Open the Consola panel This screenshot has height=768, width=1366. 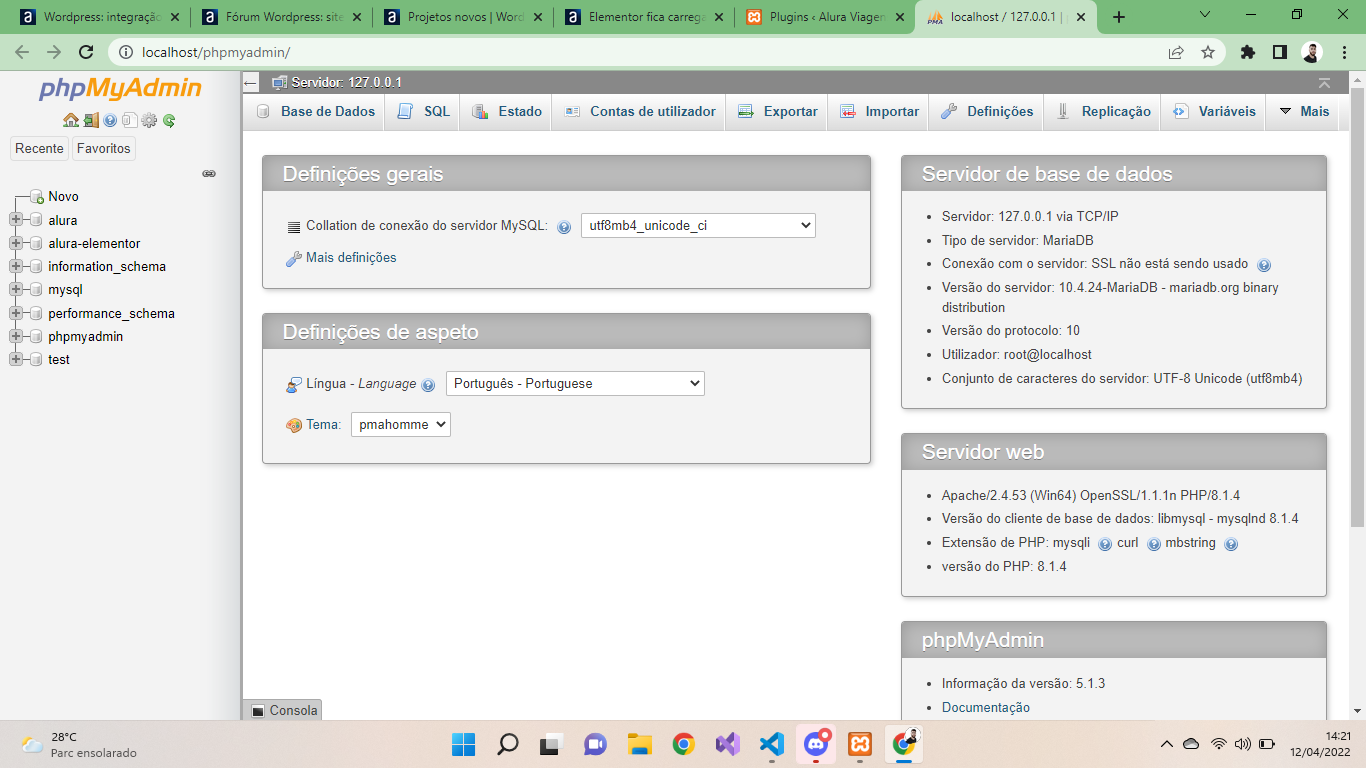click(x=282, y=710)
